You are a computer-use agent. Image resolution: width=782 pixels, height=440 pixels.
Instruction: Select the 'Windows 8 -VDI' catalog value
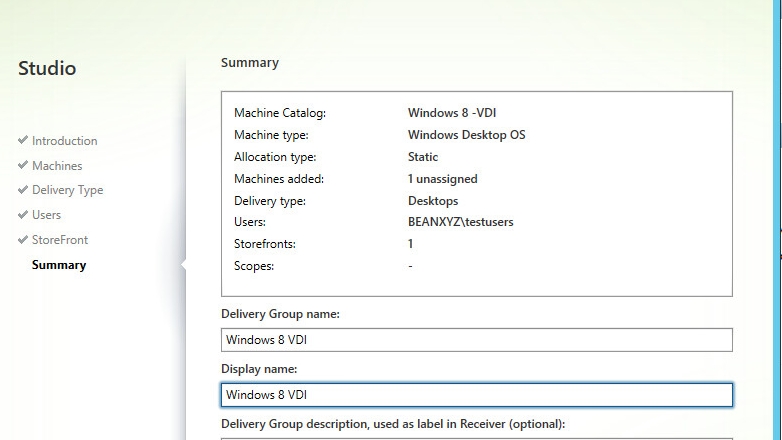pos(452,113)
